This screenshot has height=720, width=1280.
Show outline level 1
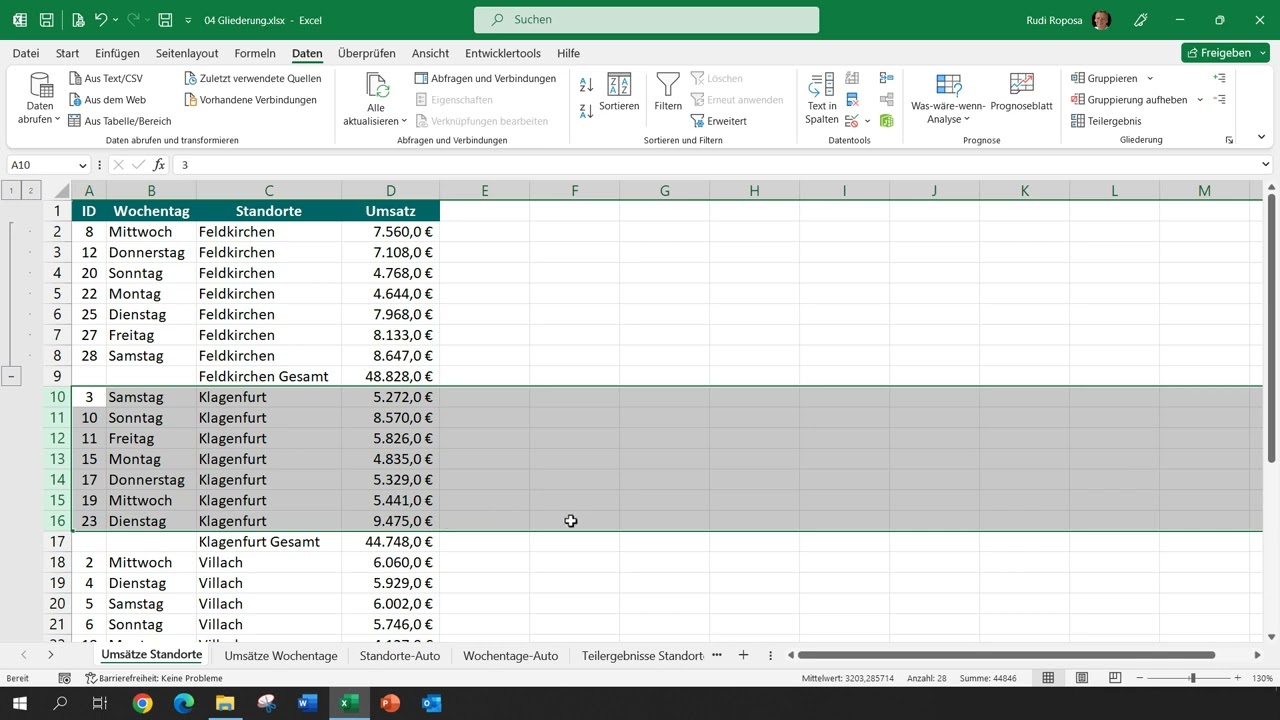tap(12, 190)
